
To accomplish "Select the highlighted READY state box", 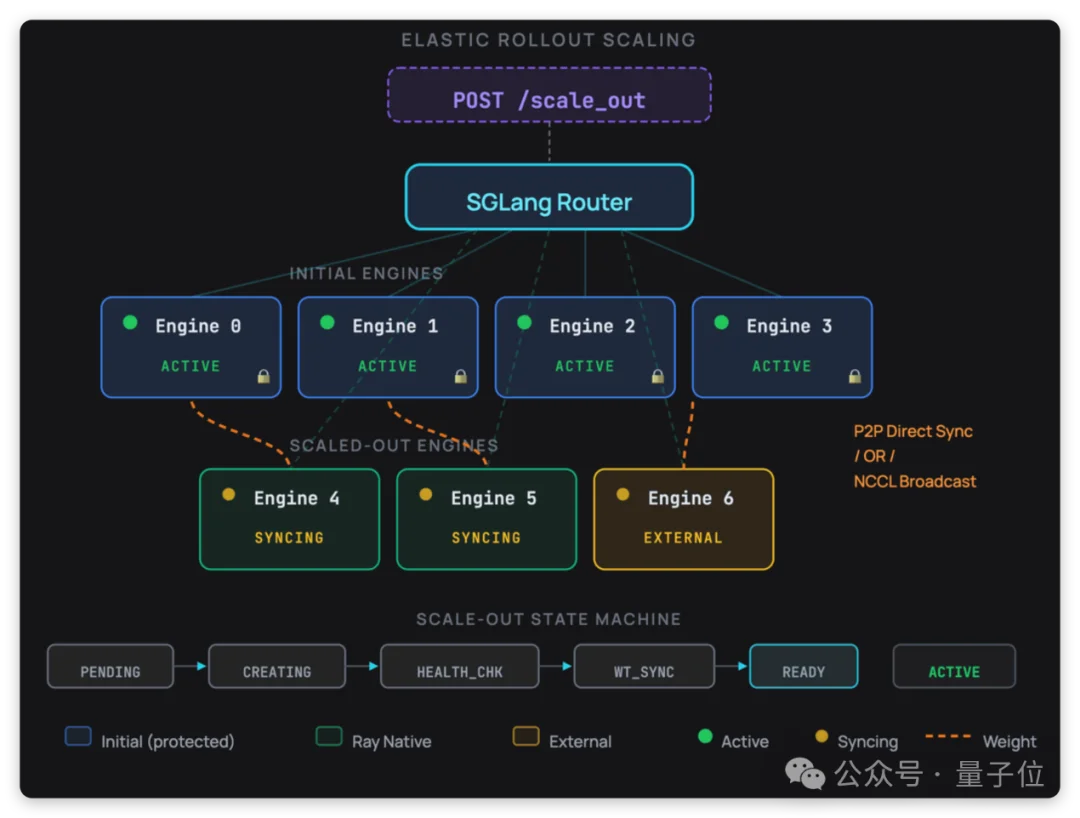I will (803, 667).
